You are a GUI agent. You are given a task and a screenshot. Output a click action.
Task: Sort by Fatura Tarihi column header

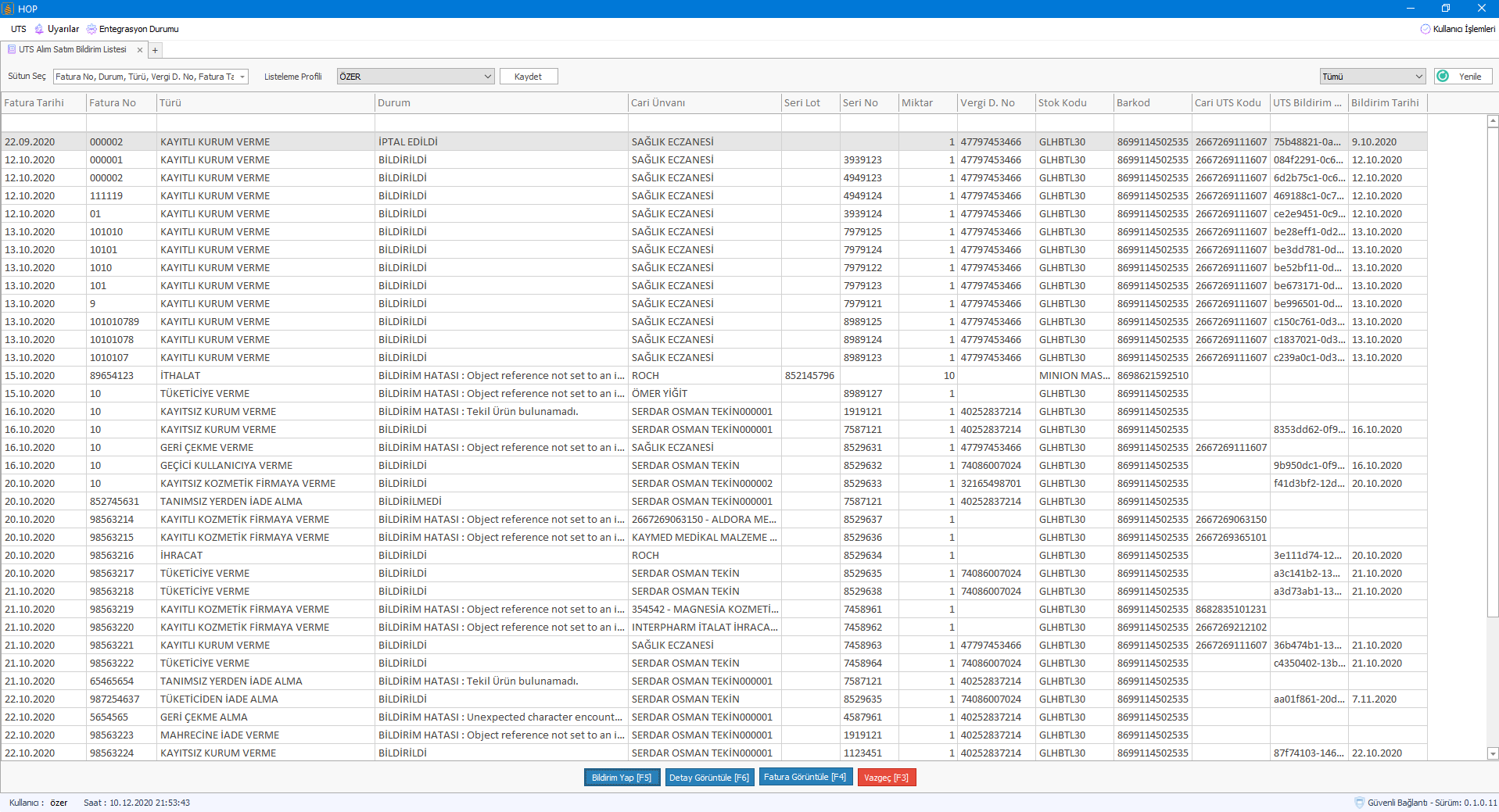43,102
